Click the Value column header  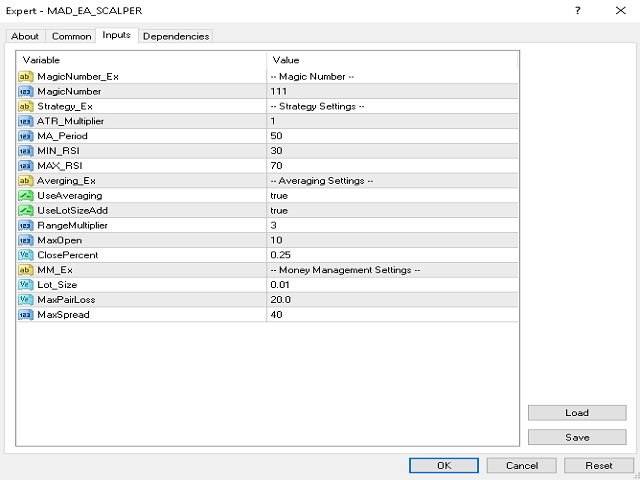coord(392,60)
